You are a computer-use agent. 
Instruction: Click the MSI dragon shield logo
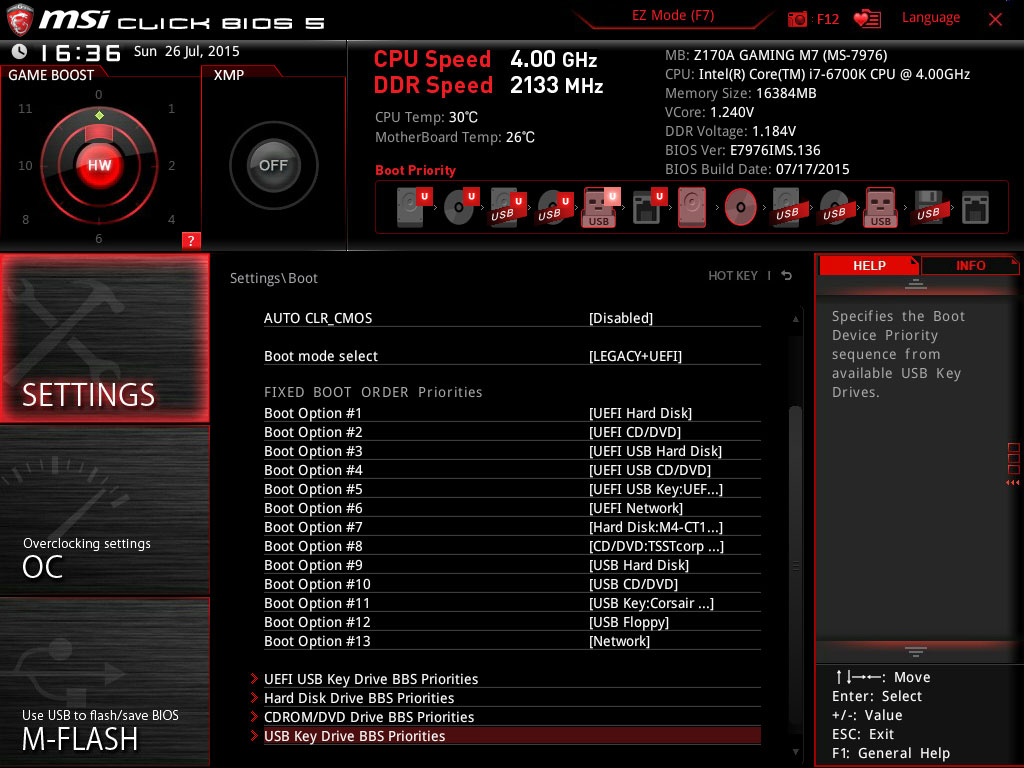[x=20, y=20]
